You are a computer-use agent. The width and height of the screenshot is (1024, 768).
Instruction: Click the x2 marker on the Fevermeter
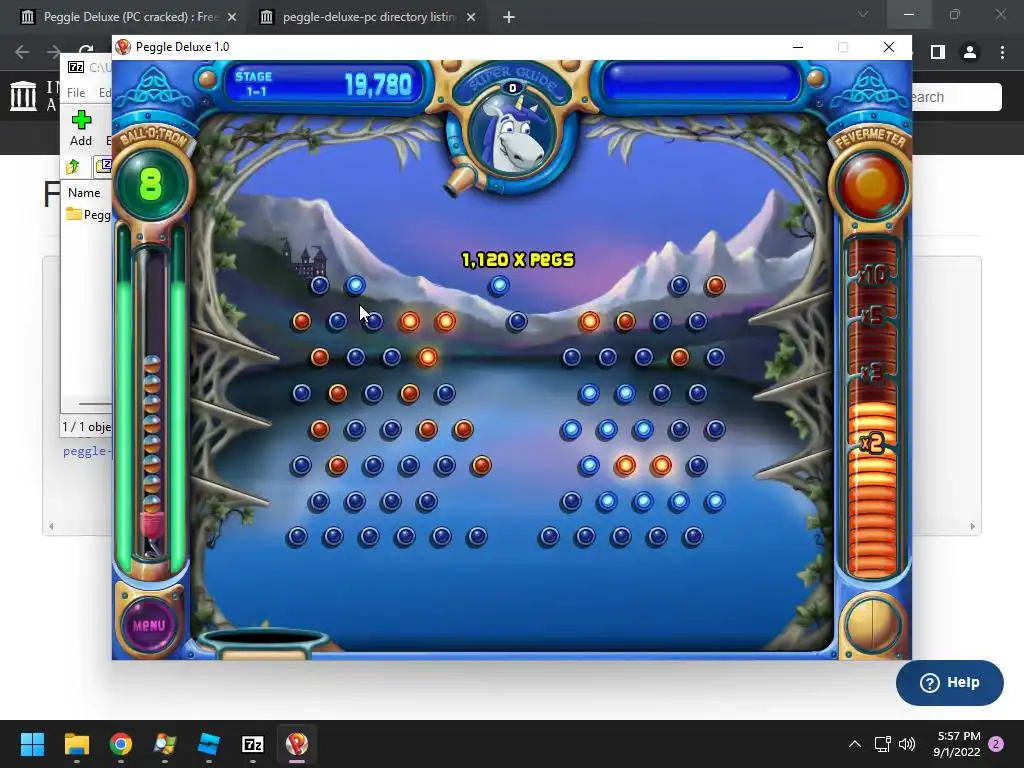pos(872,444)
